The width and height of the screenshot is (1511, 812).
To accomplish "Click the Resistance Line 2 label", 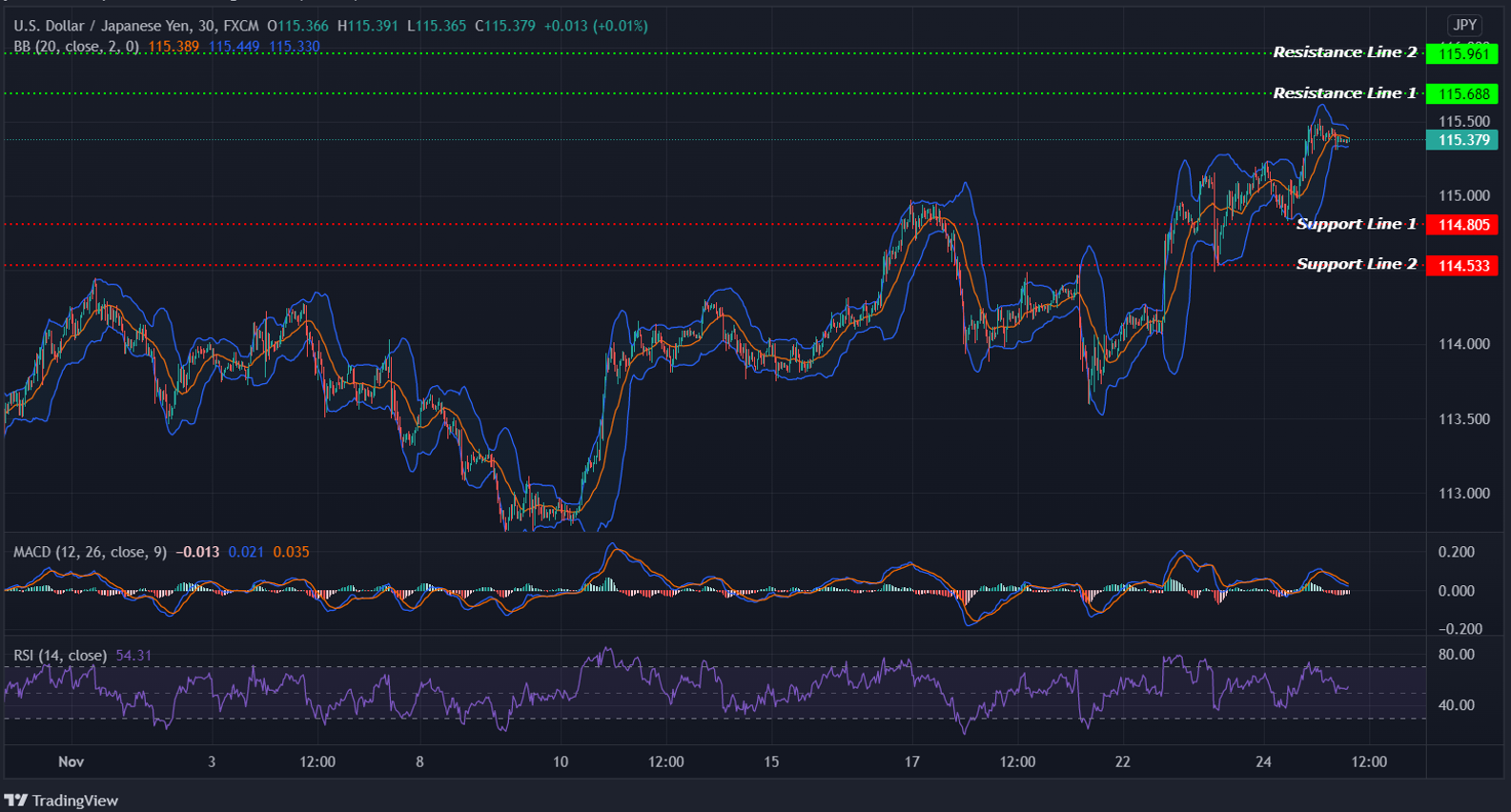I will pyautogui.click(x=1345, y=52).
